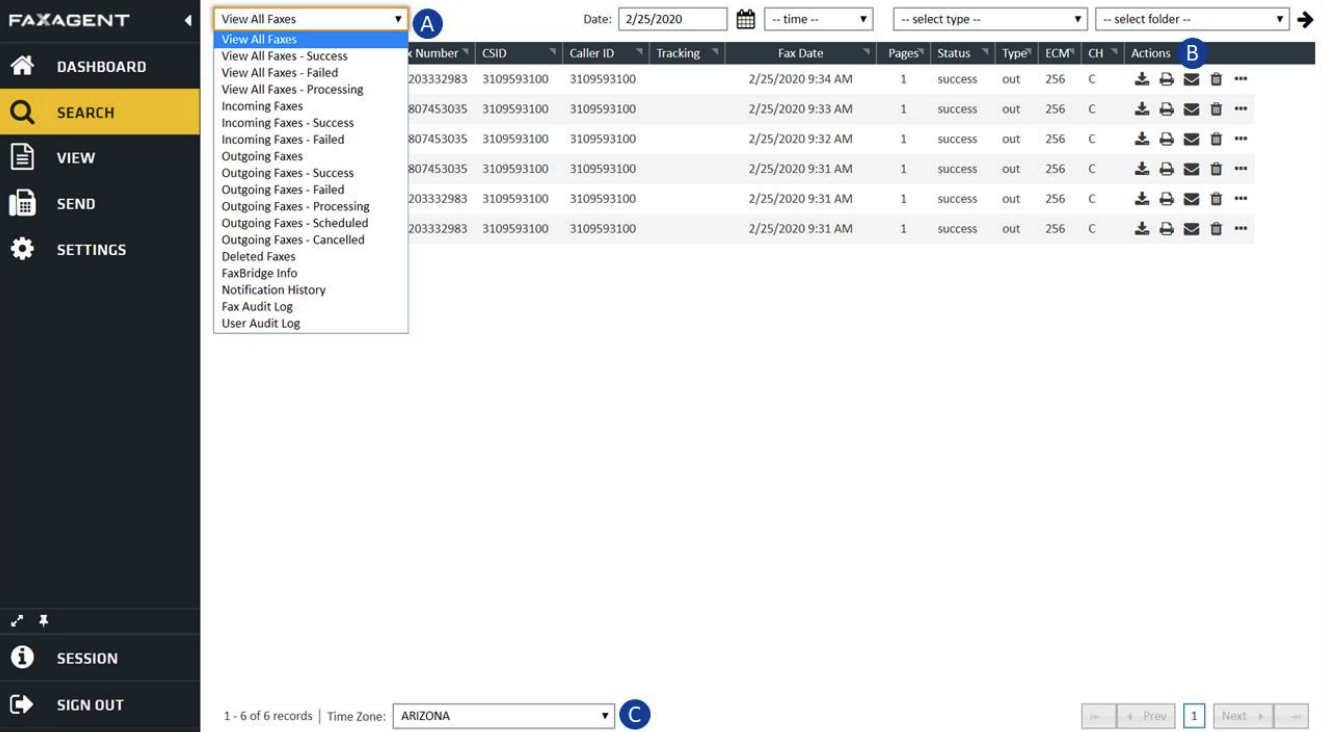1322x732 pixels.
Task: Click the Next pagination button
Action: point(1243,716)
